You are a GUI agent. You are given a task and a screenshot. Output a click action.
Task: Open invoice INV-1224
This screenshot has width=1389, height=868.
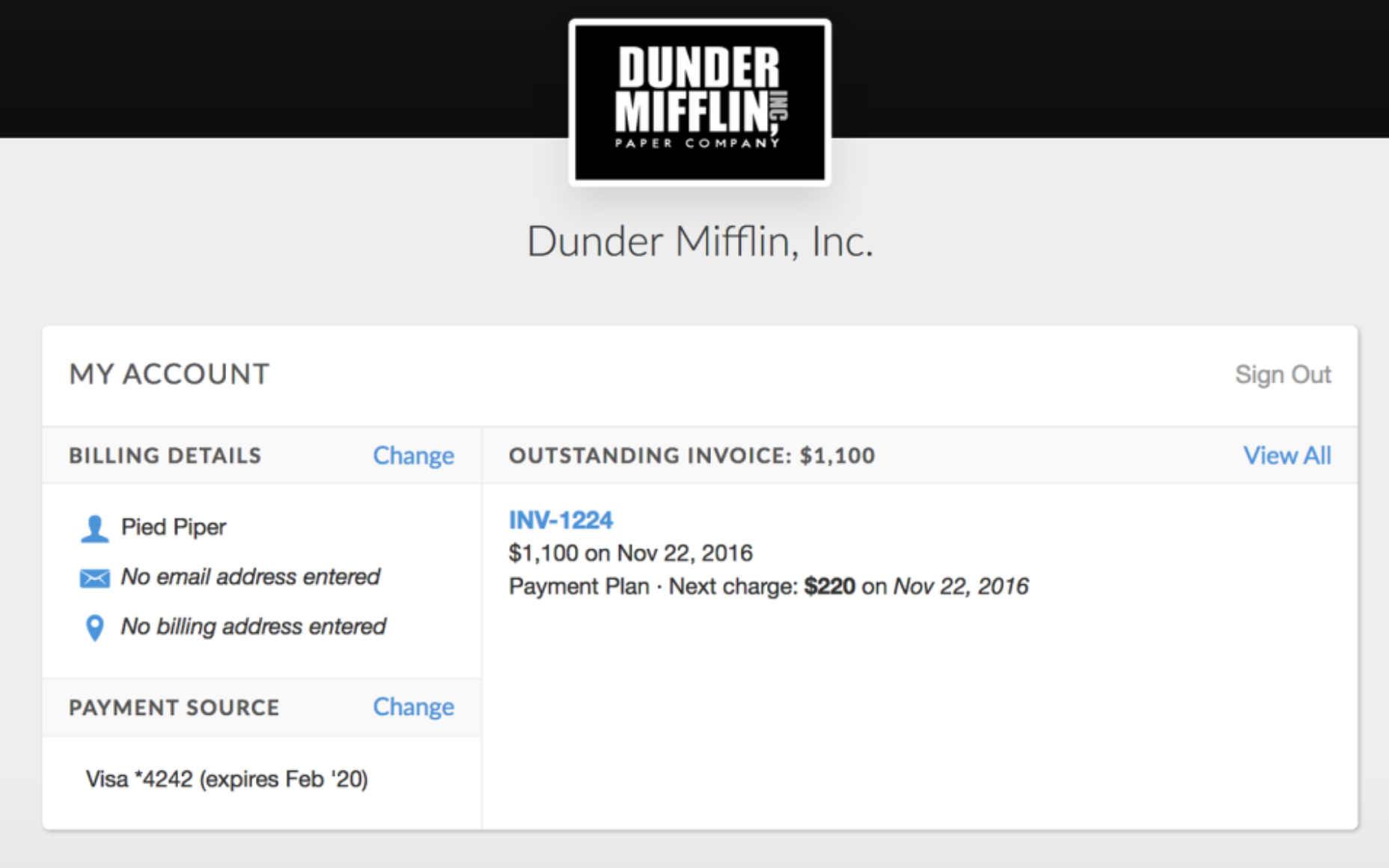pos(561,520)
